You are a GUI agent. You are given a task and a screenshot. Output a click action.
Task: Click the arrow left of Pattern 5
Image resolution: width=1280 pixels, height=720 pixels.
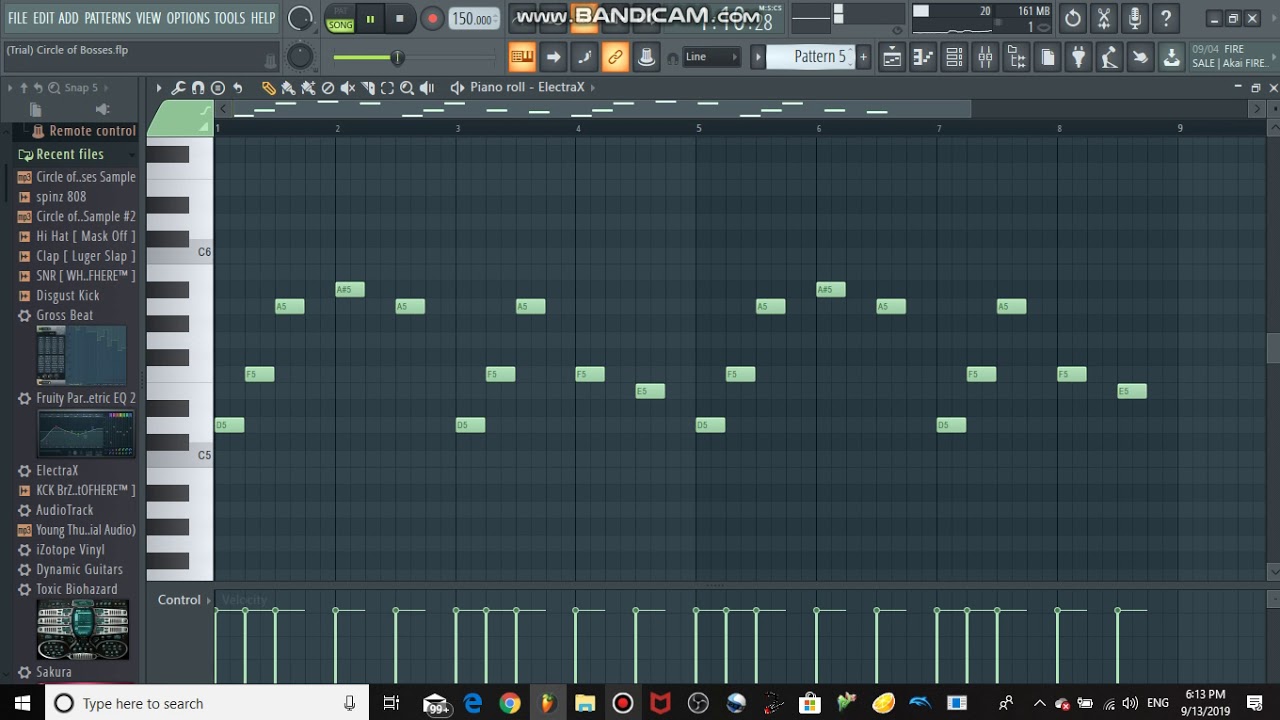tap(758, 57)
